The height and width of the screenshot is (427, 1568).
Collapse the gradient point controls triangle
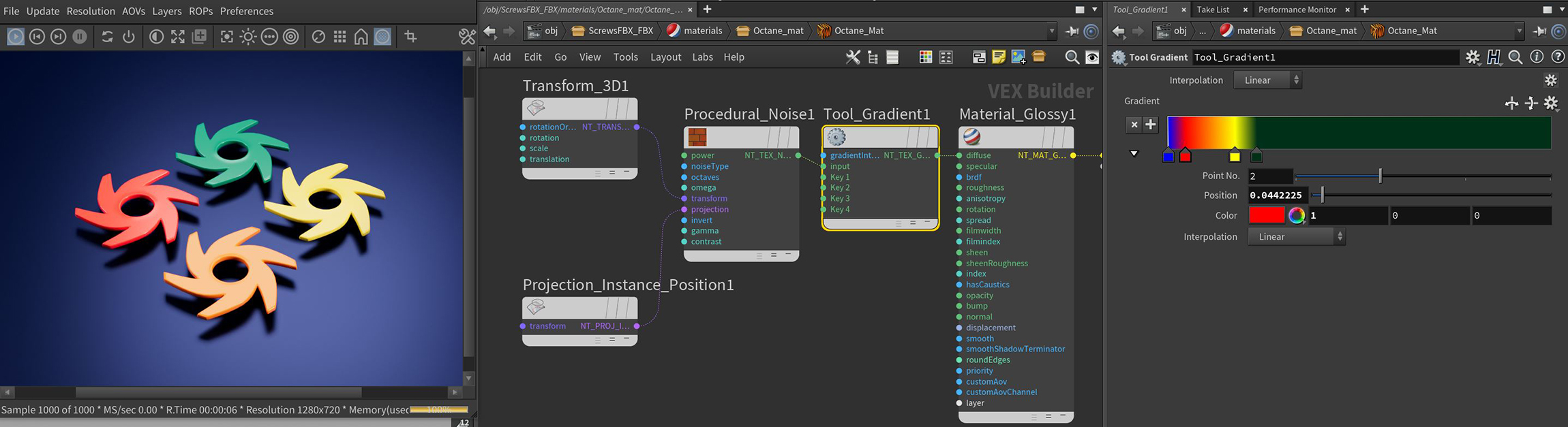click(x=1134, y=154)
